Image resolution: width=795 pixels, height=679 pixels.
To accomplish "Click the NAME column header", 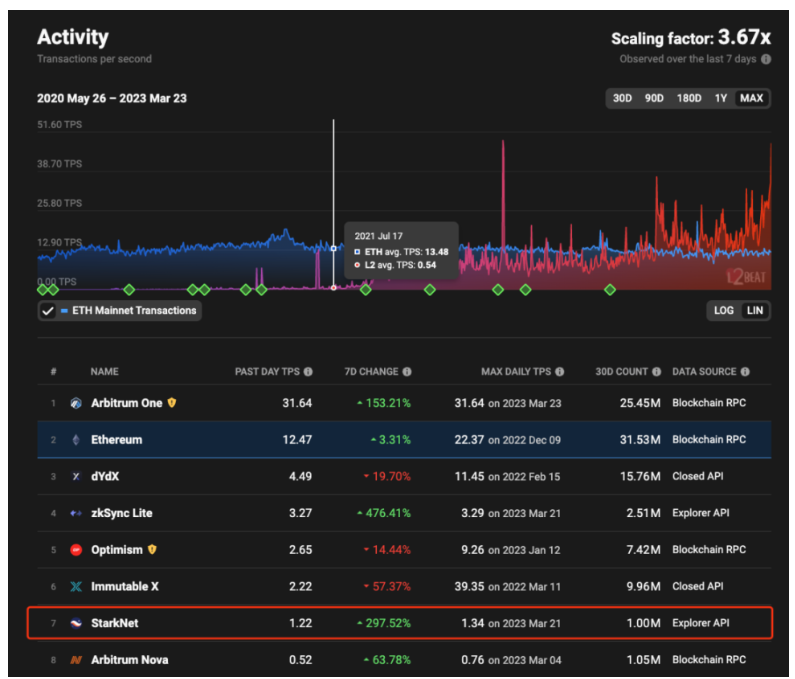I will pyautogui.click(x=104, y=372).
